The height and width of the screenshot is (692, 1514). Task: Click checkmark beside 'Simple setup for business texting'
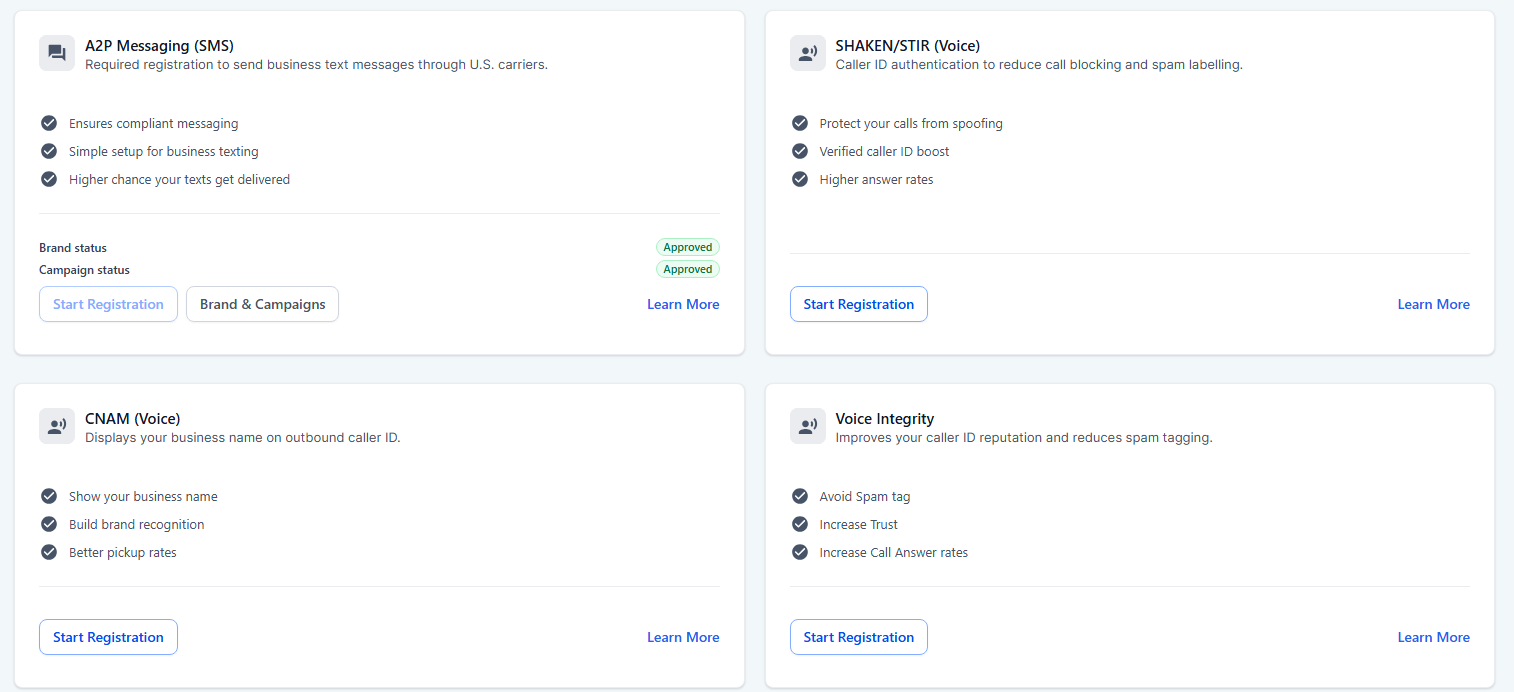point(48,151)
